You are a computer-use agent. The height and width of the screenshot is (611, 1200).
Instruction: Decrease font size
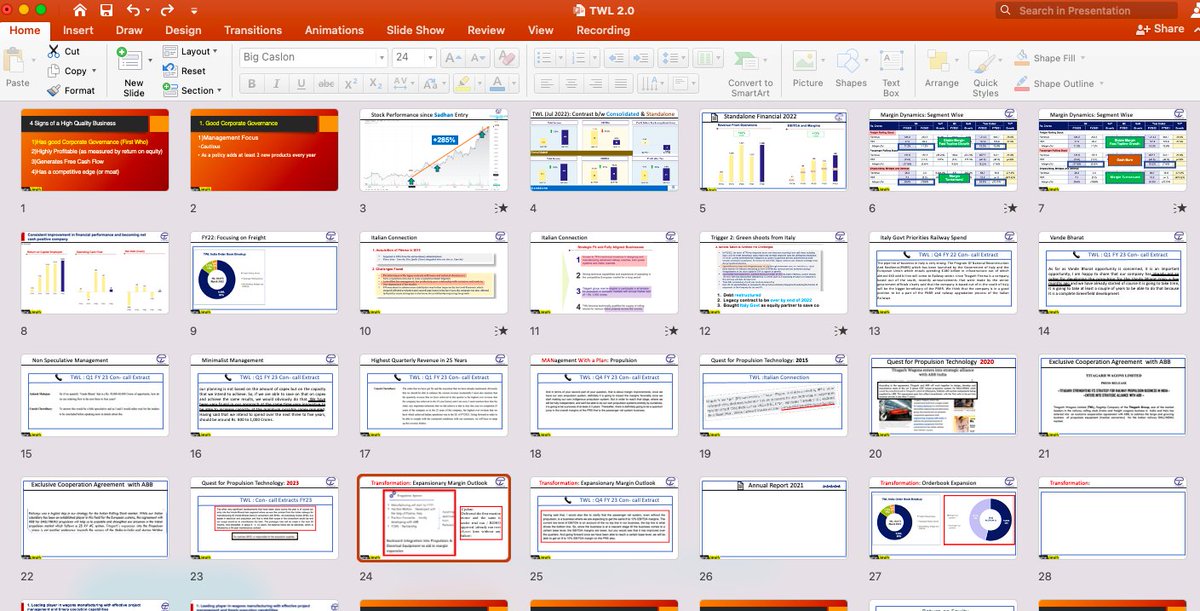pyautogui.click(x=476, y=57)
